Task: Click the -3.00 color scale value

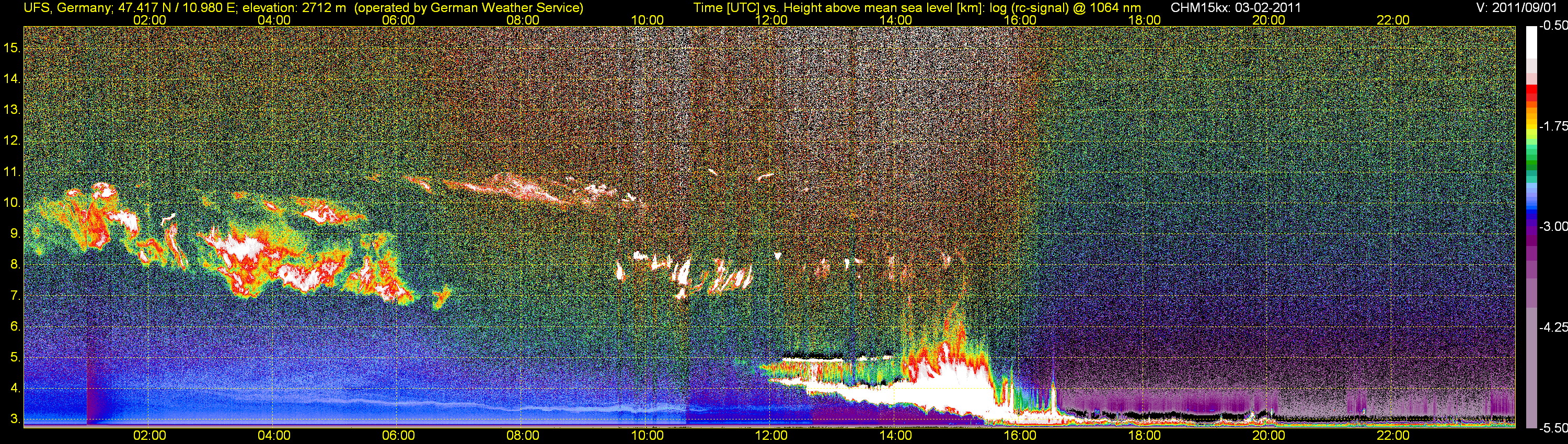Action: click(1553, 226)
